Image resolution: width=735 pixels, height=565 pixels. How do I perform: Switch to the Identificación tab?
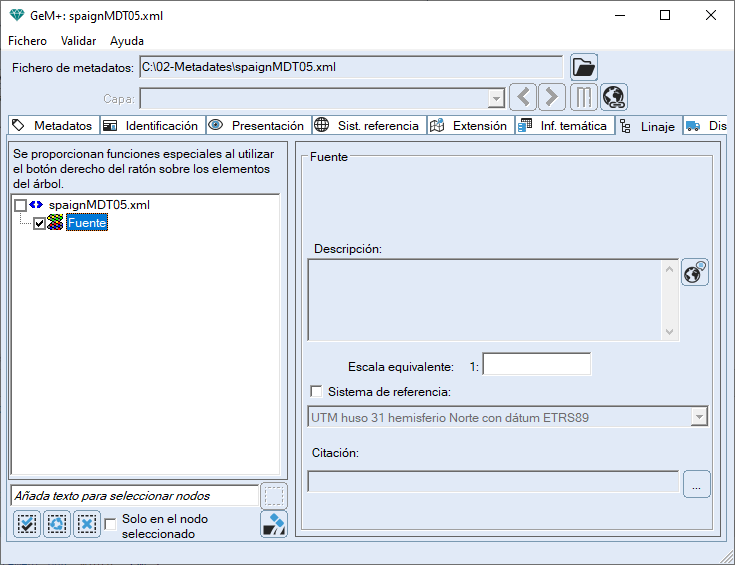[153, 126]
